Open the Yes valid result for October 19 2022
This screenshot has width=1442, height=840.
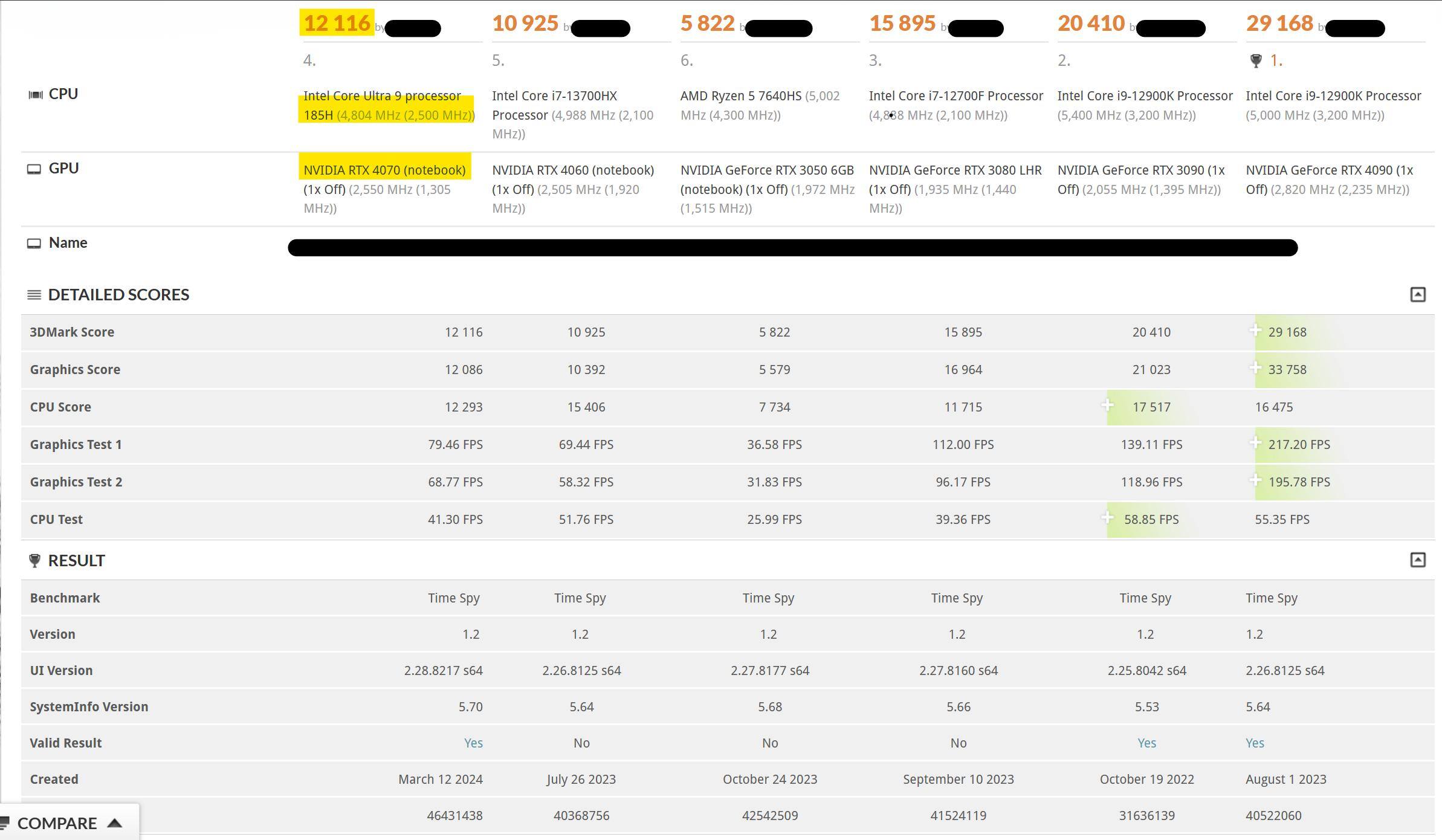(1146, 743)
